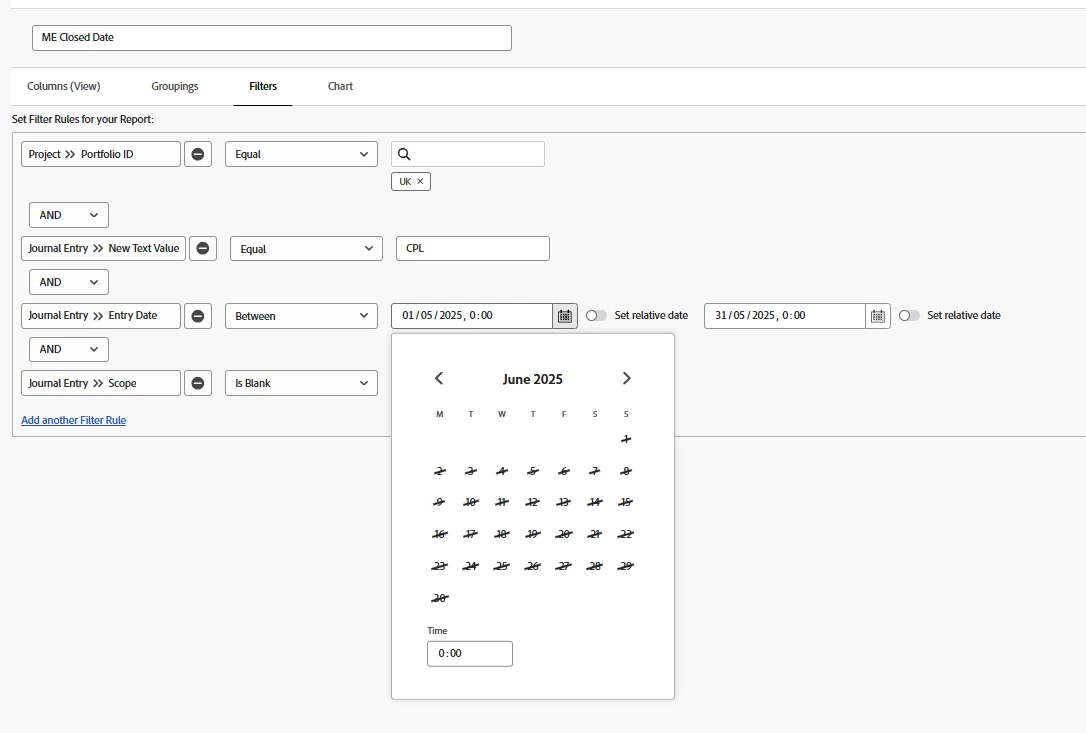This screenshot has height=733, width=1086.
Task: Click the search icon in Portfolio value box
Action: pos(404,154)
